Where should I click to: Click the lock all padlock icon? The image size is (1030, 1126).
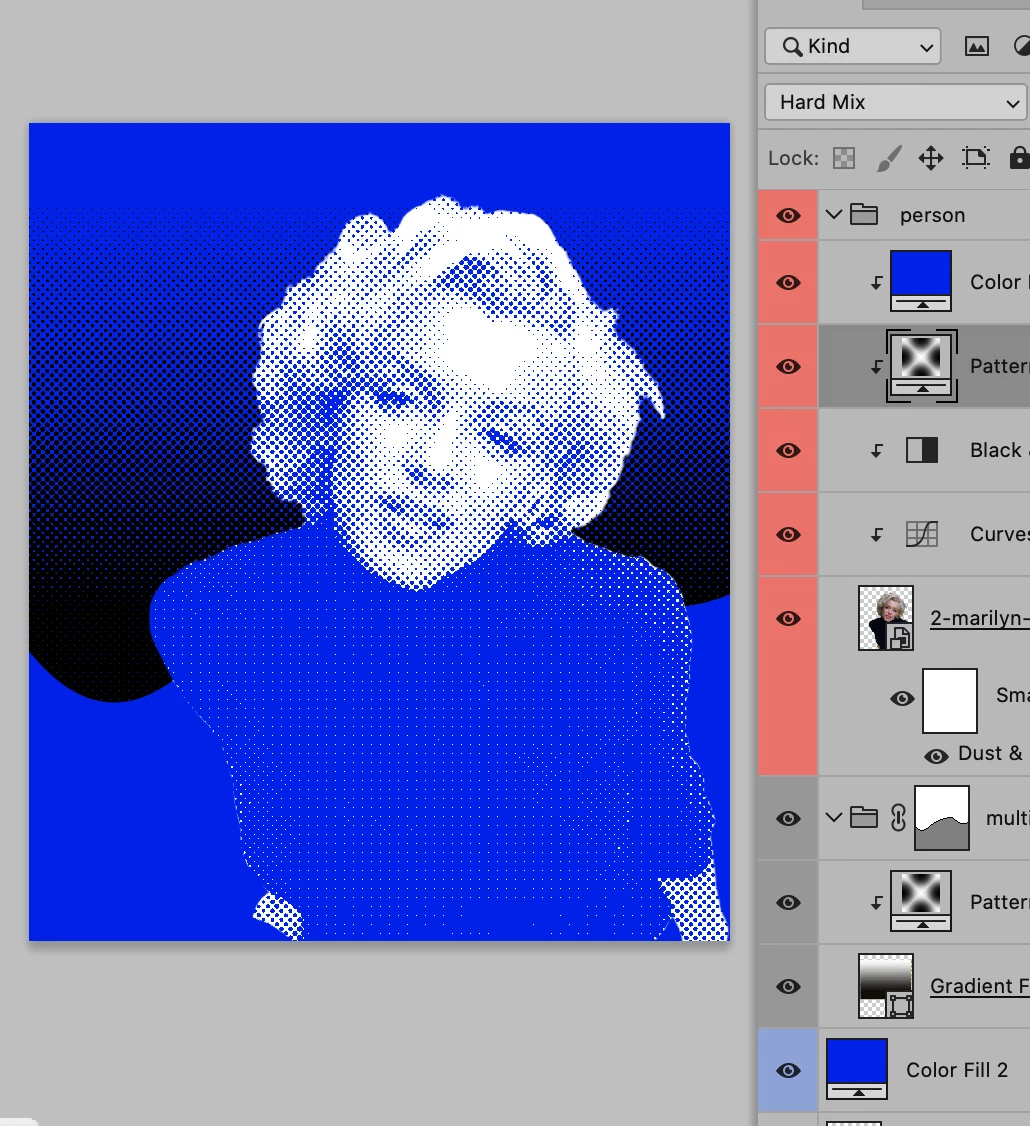click(1019, 158)
